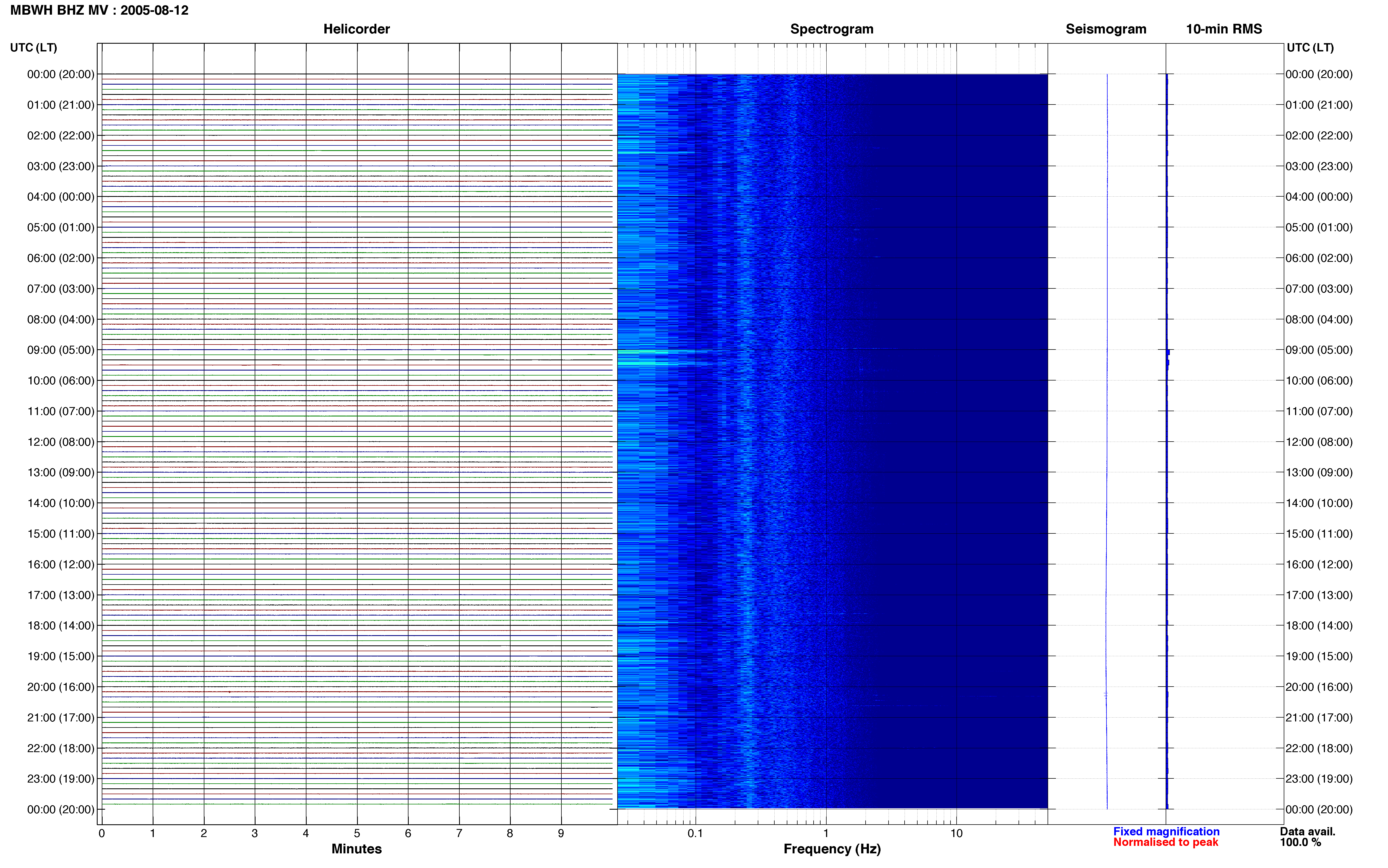This screenshot has width=1388, height=868.
Task: Click RMS right-axis label 08:00 (04:00)
Action: [x=1319, y=320]
